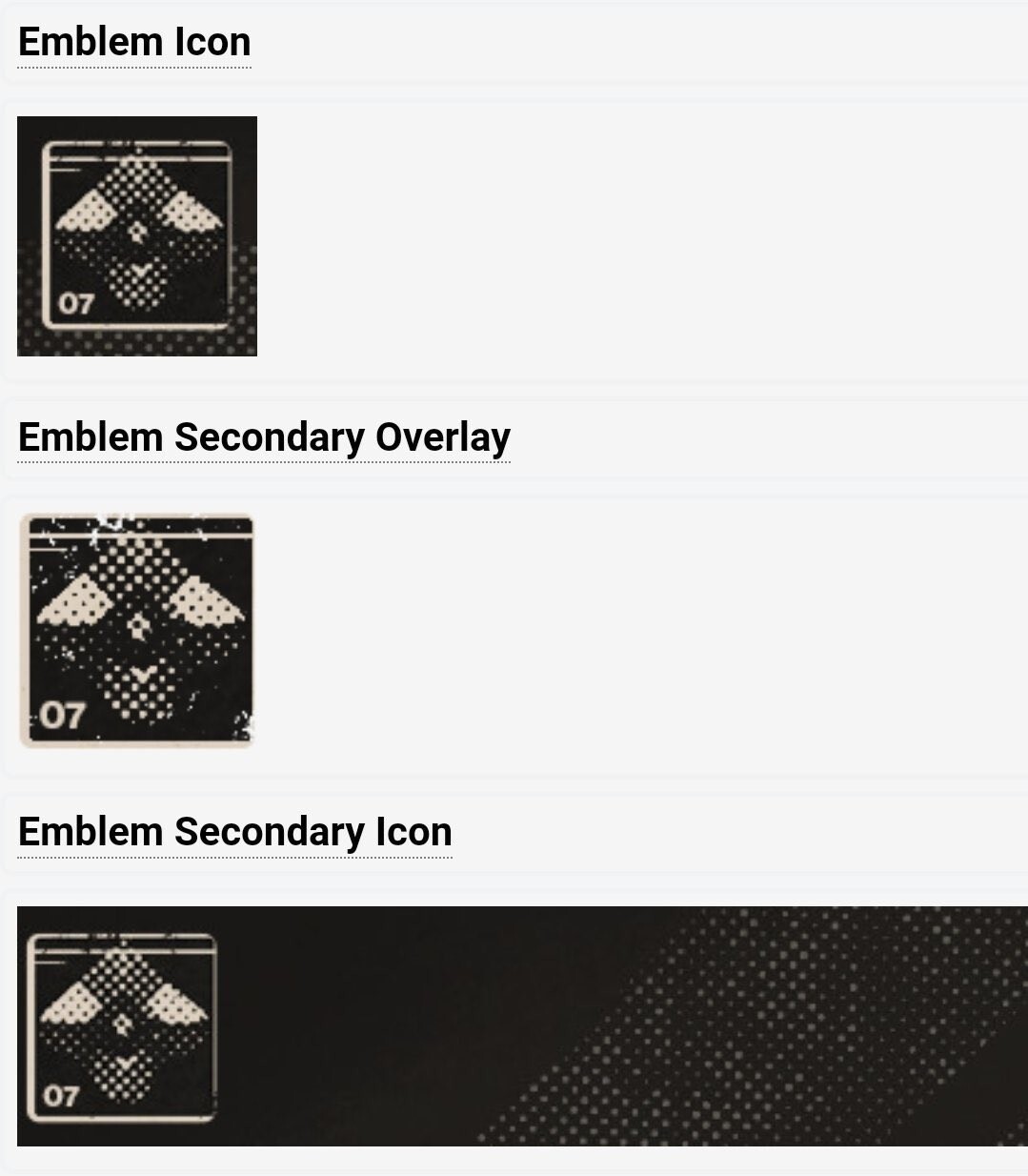
Task: Click the chevron mark in the Secondary Overlay image
Action: pos(143,674)
